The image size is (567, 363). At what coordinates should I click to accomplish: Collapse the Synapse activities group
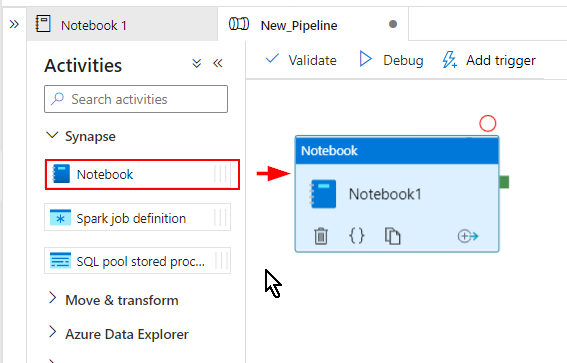[x=52, y=136]
